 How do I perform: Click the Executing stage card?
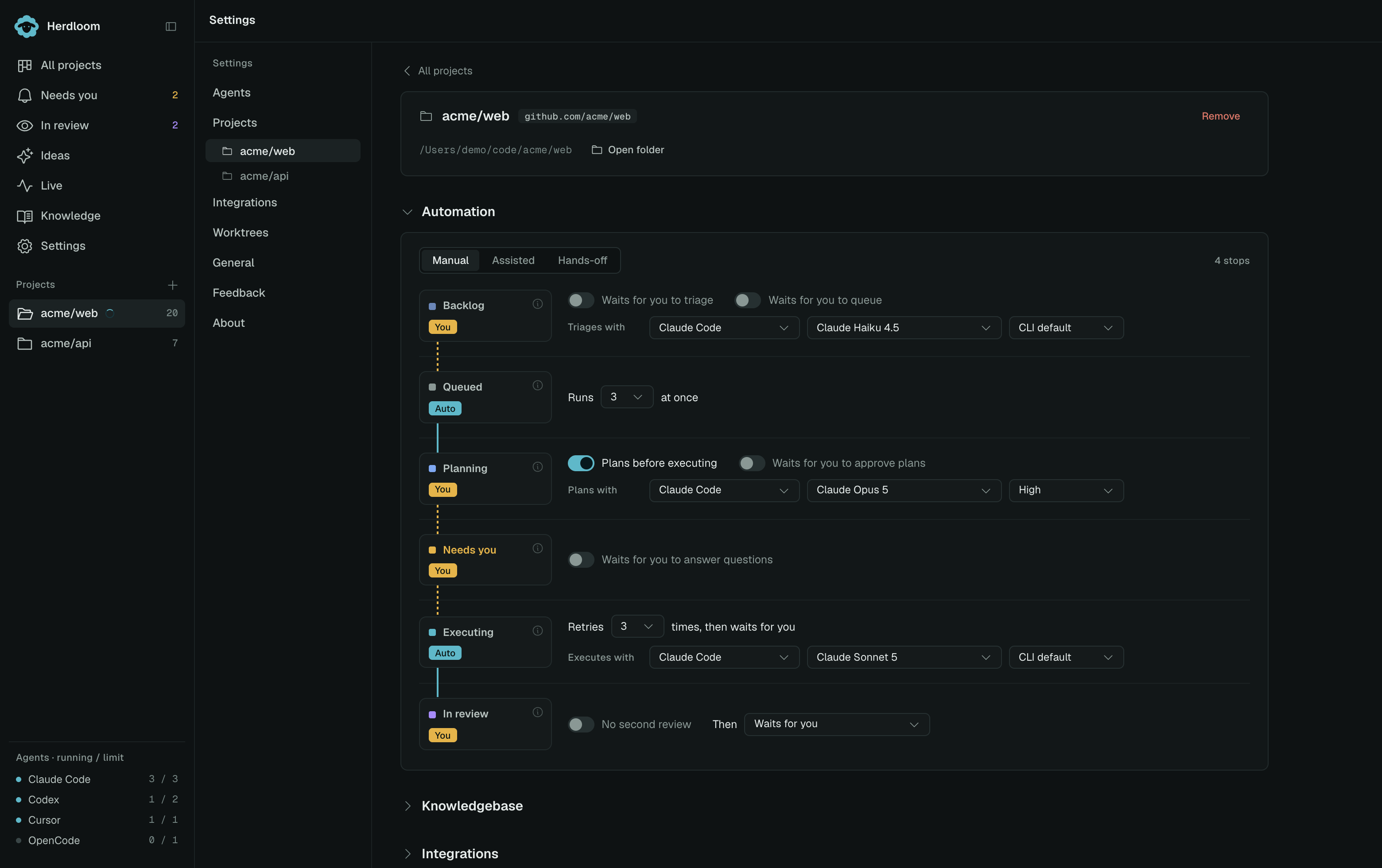tap(485, 642)
